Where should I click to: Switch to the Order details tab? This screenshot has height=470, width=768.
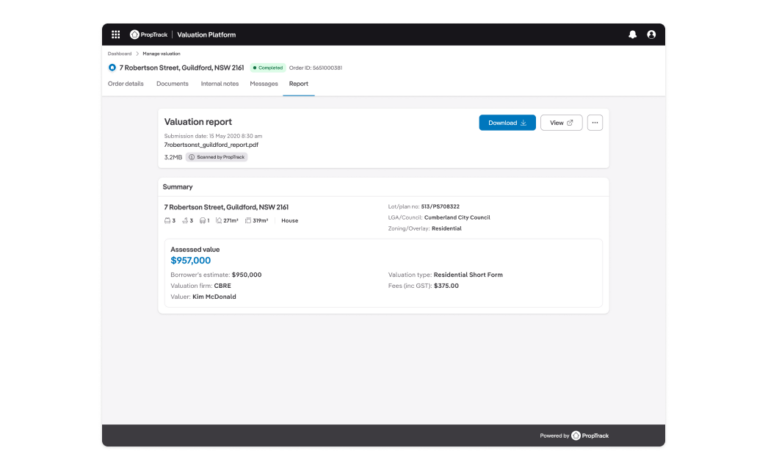tap(126, 84)
